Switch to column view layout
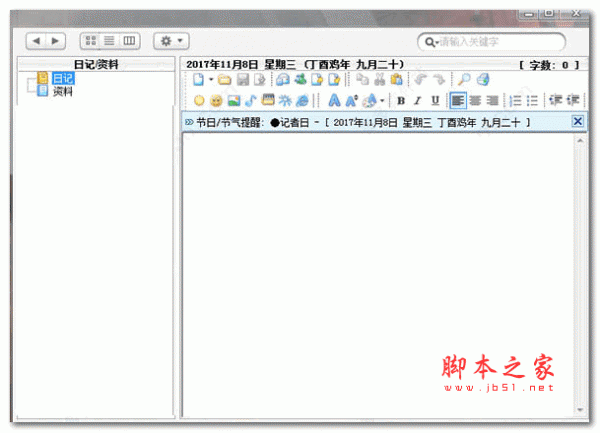This screenshot has width=600, height=433. point(129,41)
